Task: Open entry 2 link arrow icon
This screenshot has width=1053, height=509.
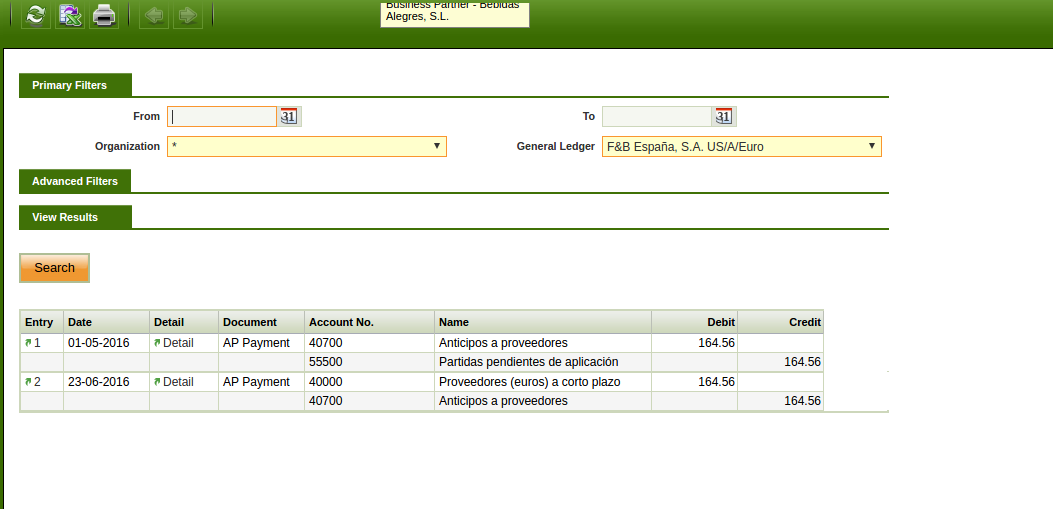Action: [28, 381]
